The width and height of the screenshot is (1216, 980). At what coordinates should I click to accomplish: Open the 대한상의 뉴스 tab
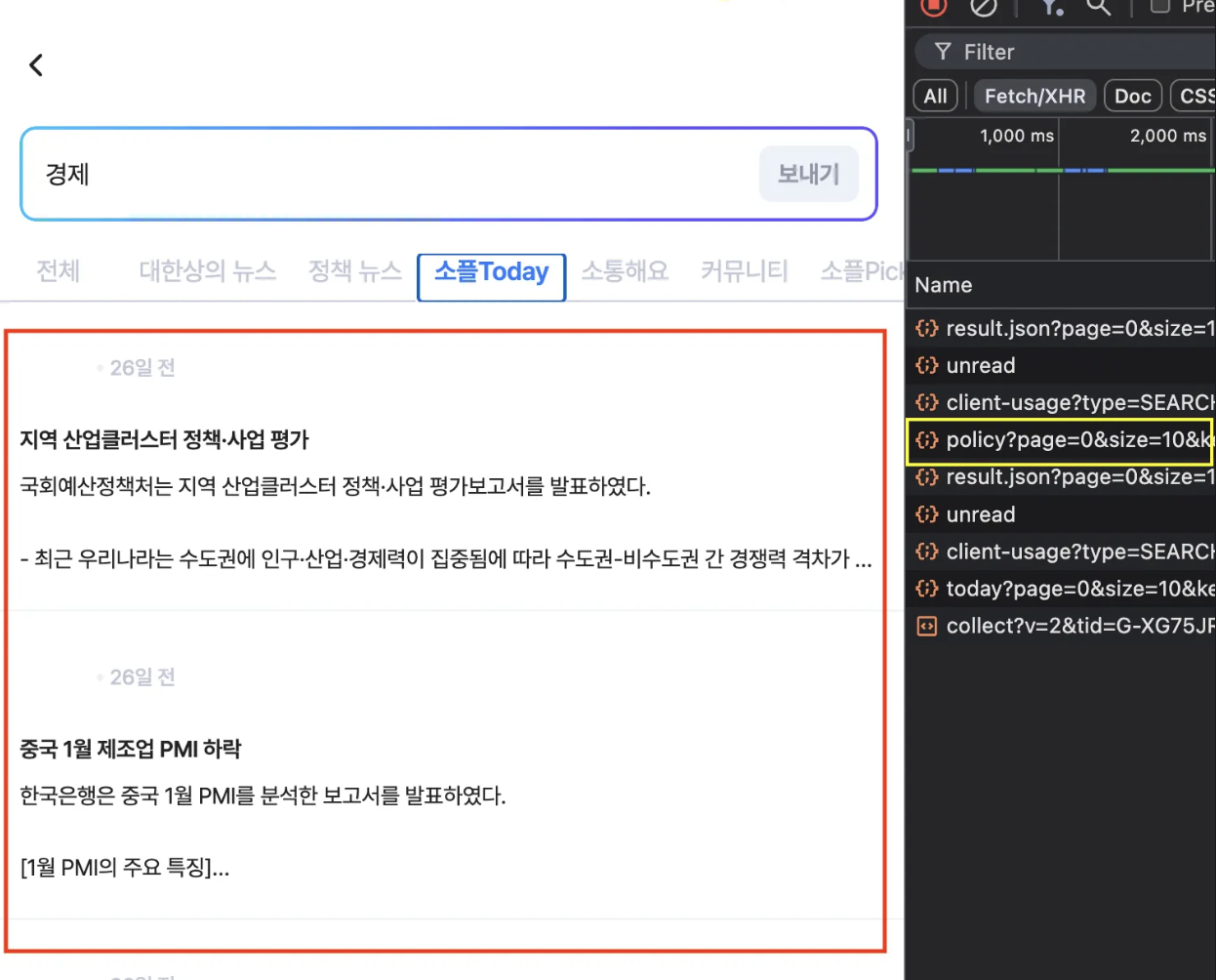point(208,270)
